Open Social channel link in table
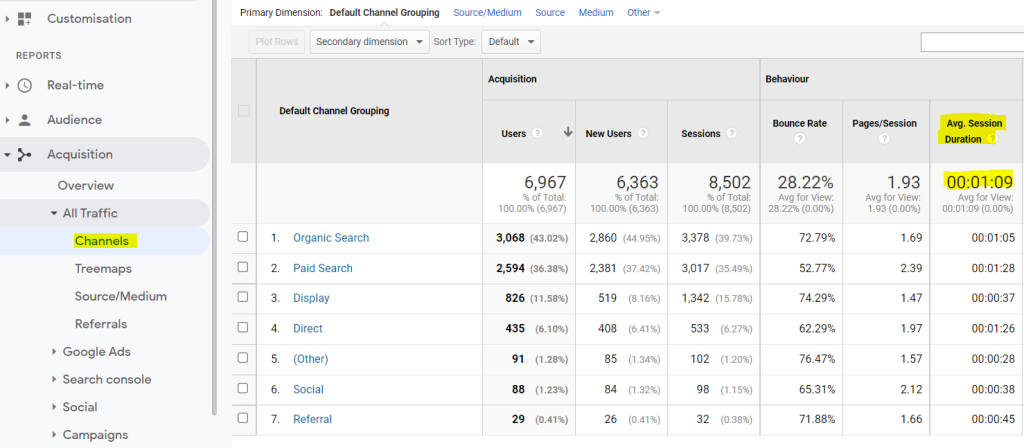 click(x=308, y=389)
